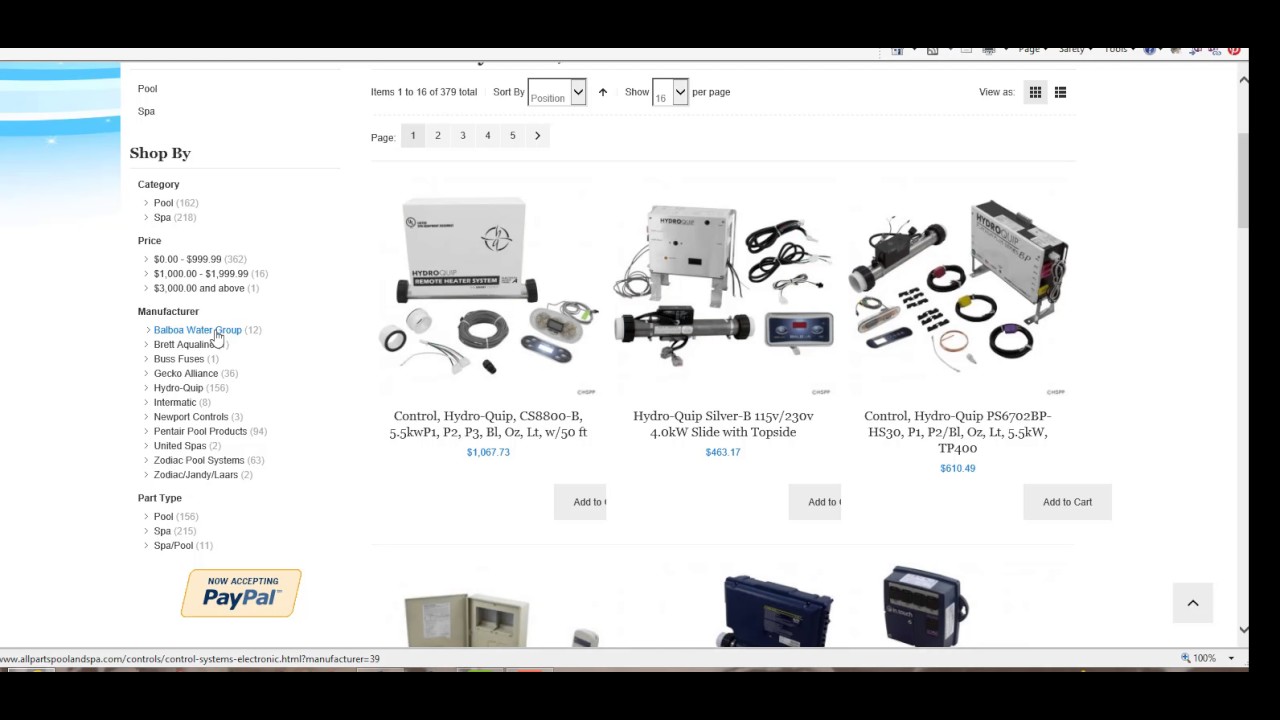Open the Spa link above Shop By

coord(146,111)
